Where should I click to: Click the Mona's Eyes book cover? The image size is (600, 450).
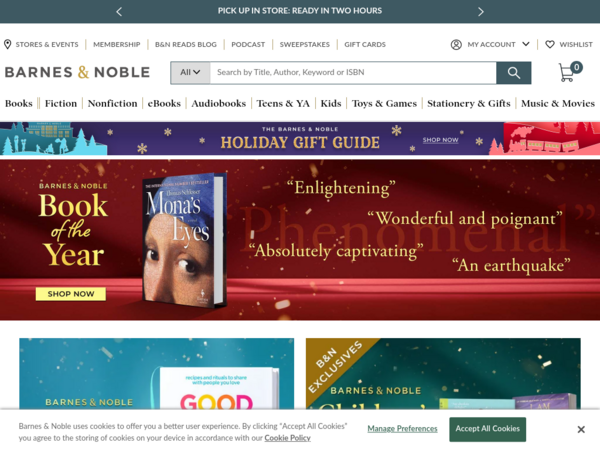click(x=183, y=241)
